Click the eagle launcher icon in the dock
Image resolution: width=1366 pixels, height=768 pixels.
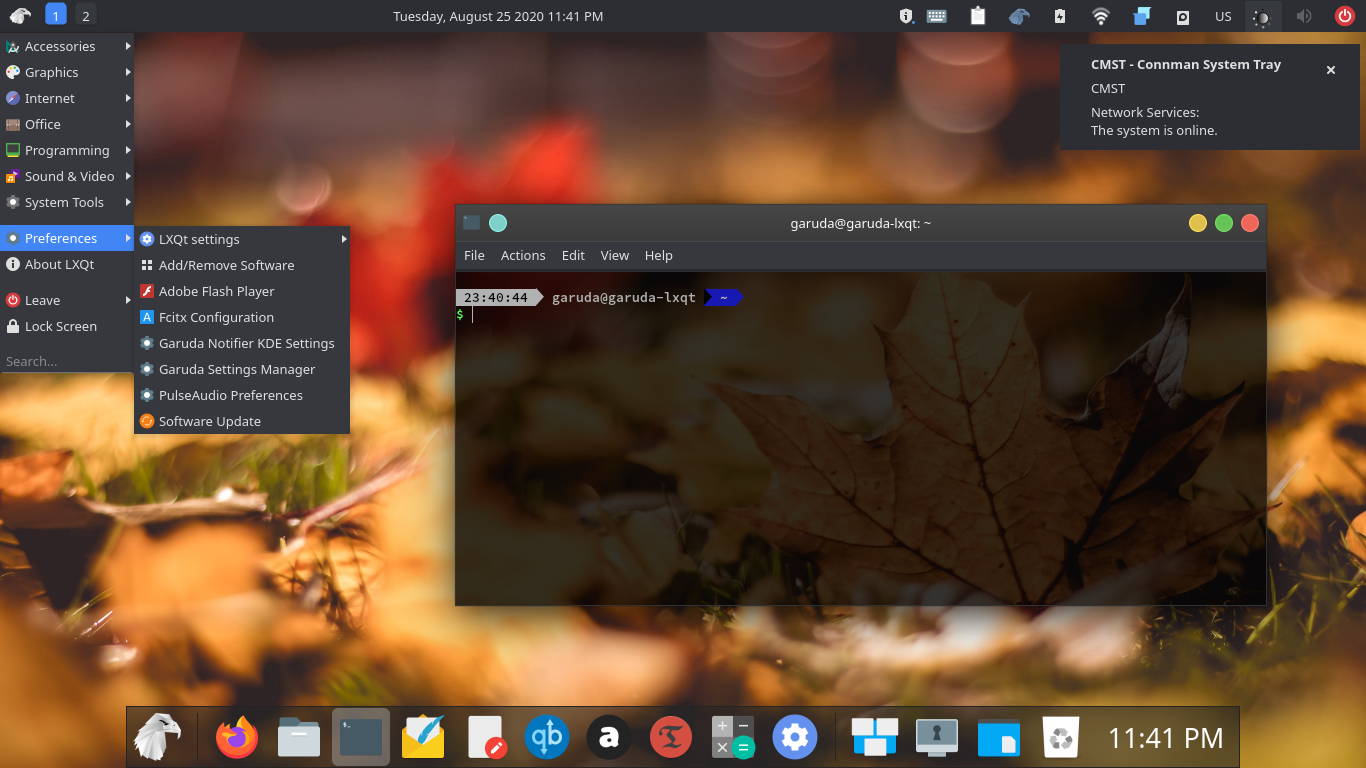(x=158, y=738)
